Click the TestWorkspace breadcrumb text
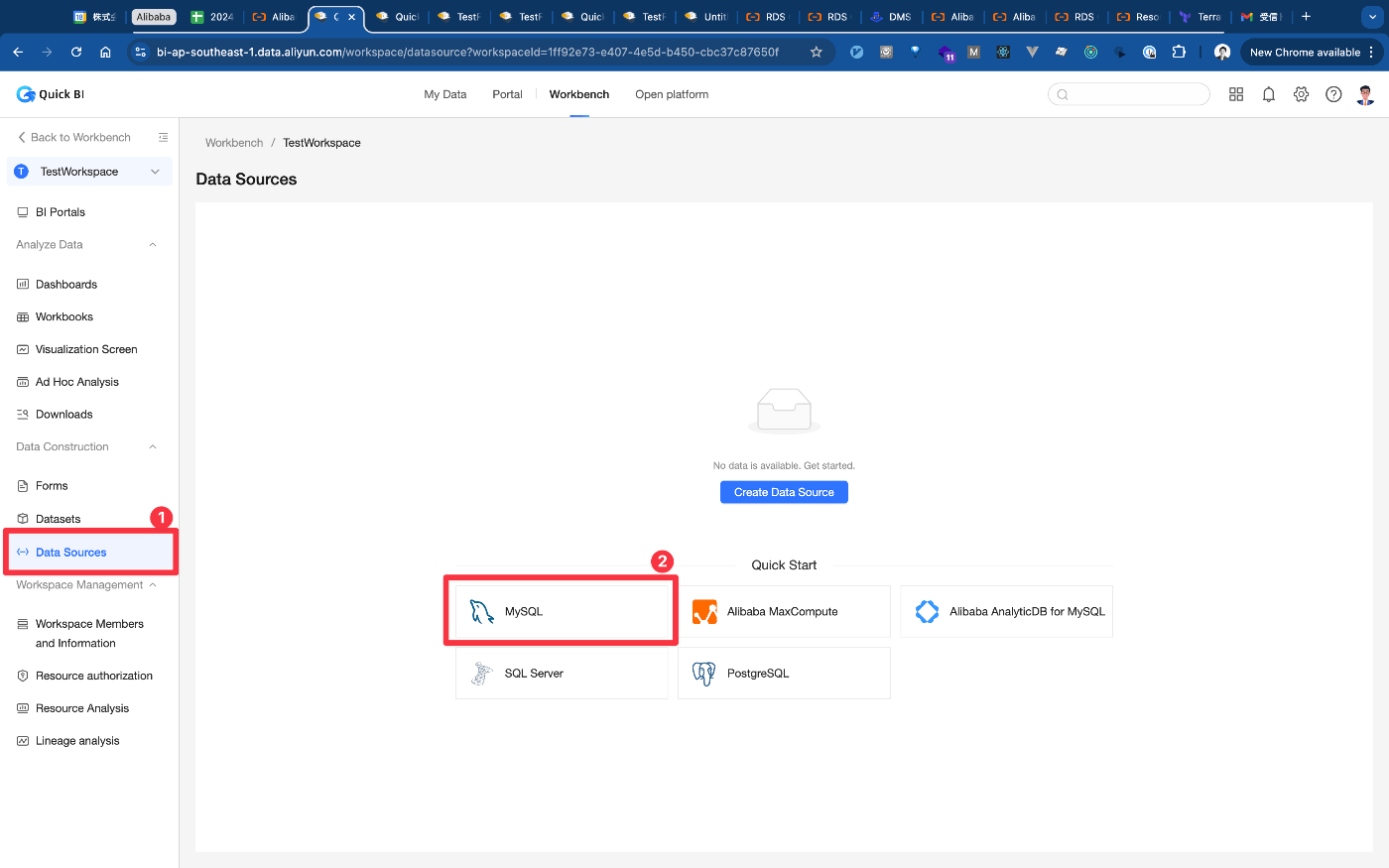This screenshot has height=868, width=1389. click(x=321, y=143)
